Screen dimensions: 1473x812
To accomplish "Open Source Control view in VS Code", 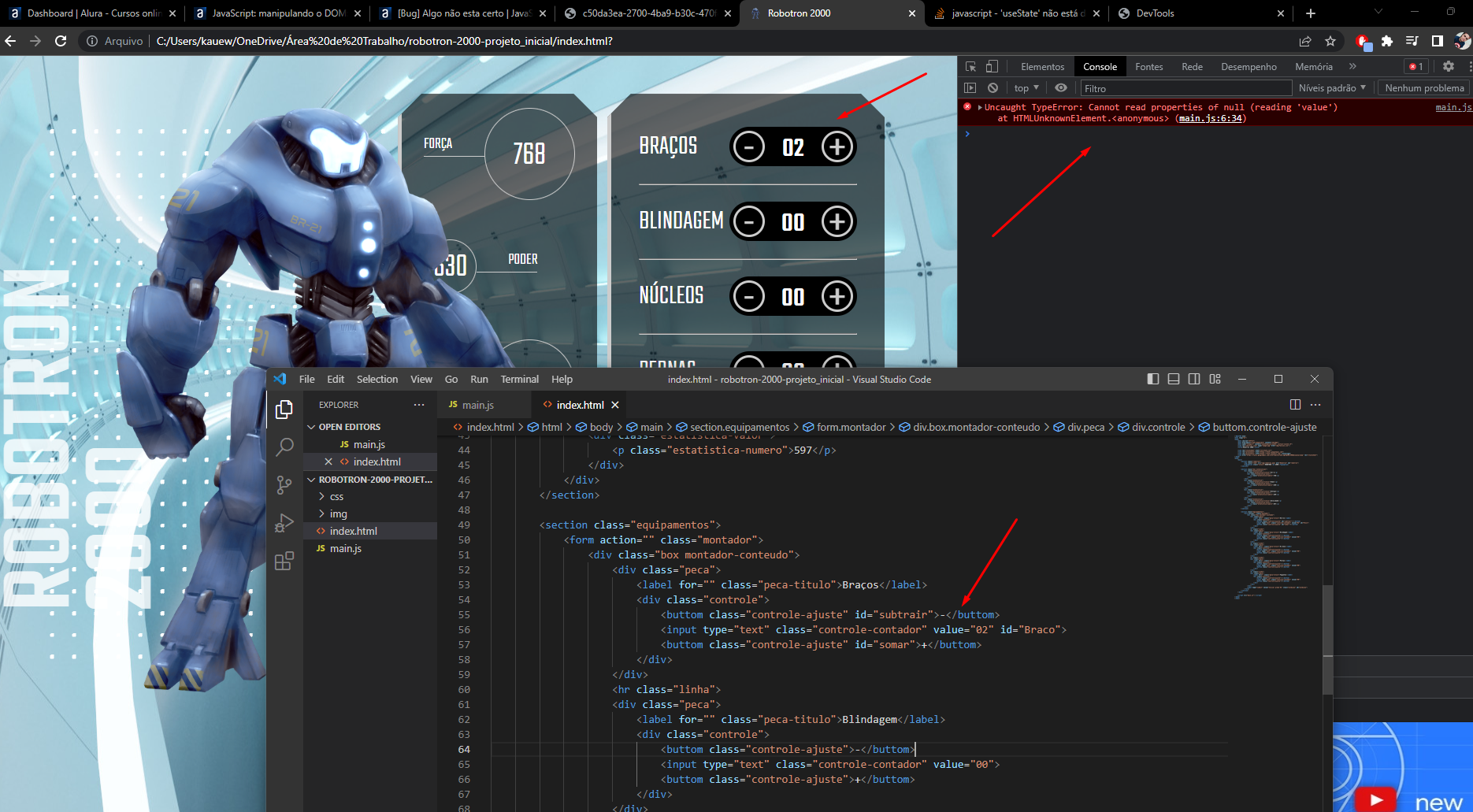I will [284, 485].
